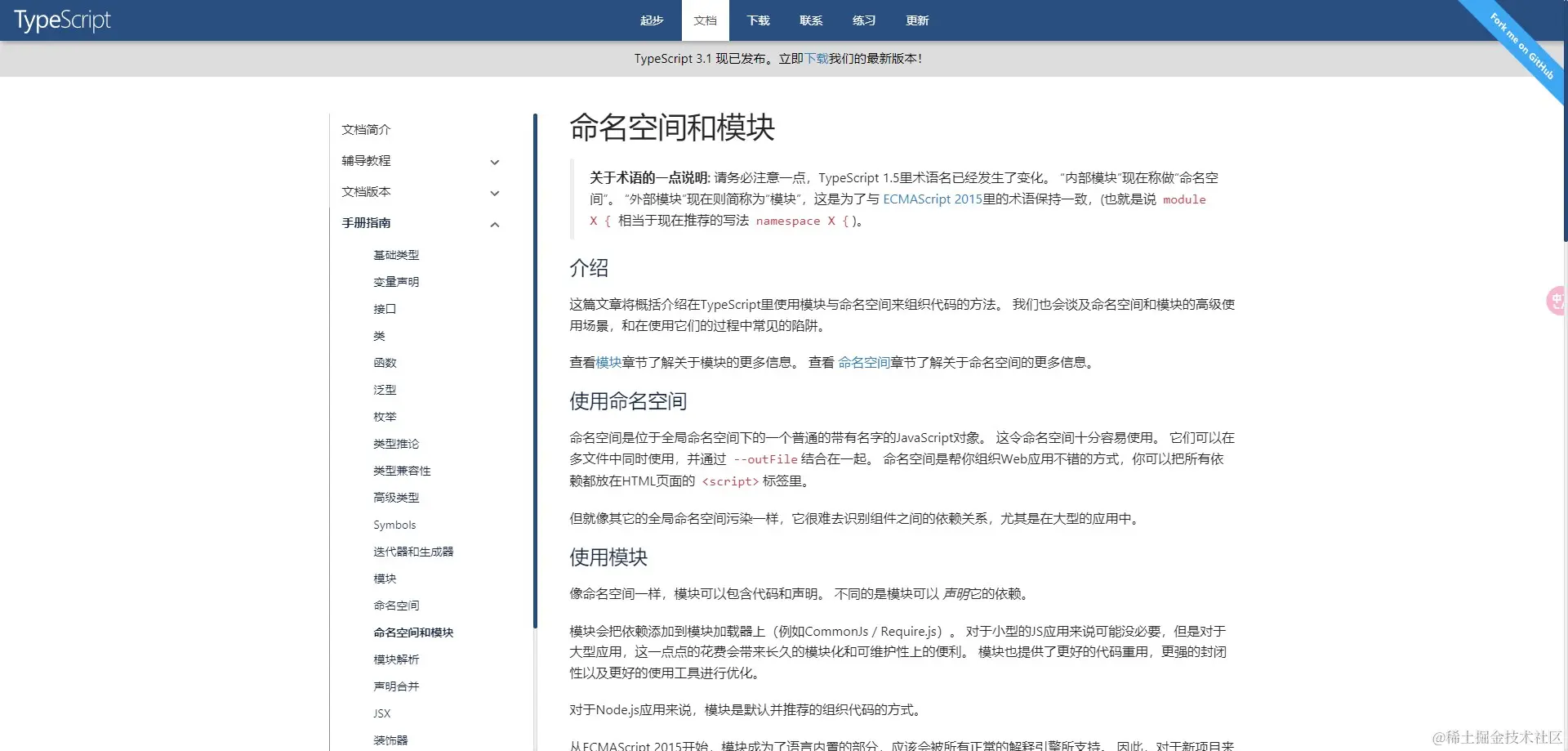Screen dimensions: 1568x751
Task: Open the 起步 nav tab
Action: click(652, 20)
